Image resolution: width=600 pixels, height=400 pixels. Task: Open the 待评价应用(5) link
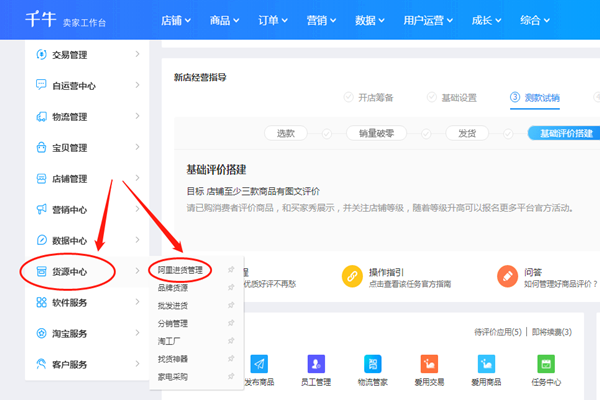(497, 332)
